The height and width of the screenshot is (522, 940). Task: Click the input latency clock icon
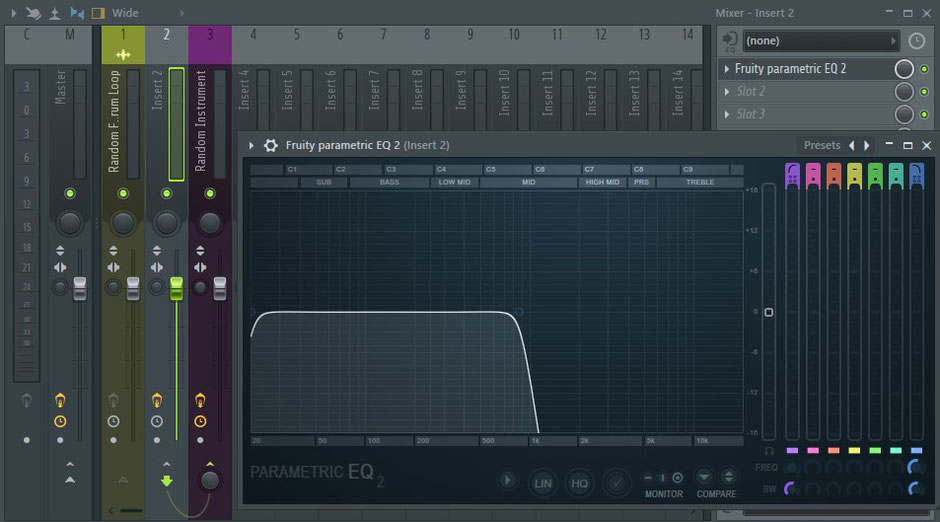click(916, 41)
